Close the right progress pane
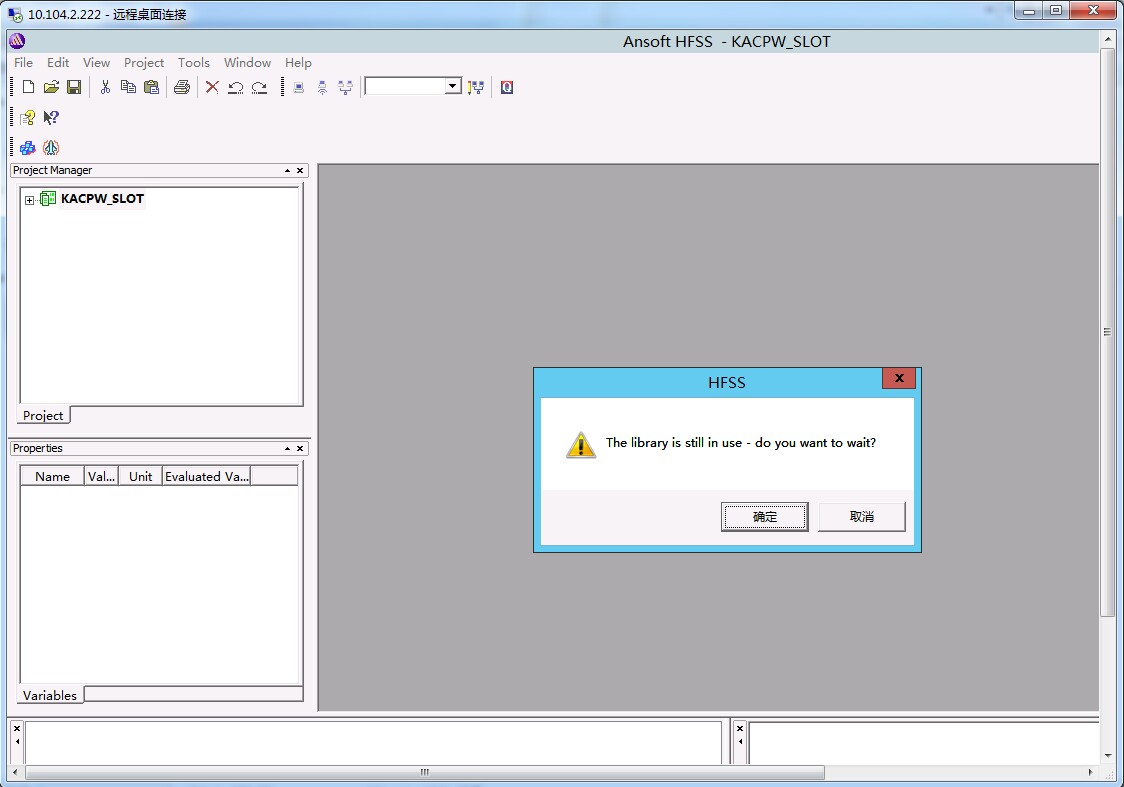Image resolution: width=1124 pixels, height=787 pixels. 740,728
